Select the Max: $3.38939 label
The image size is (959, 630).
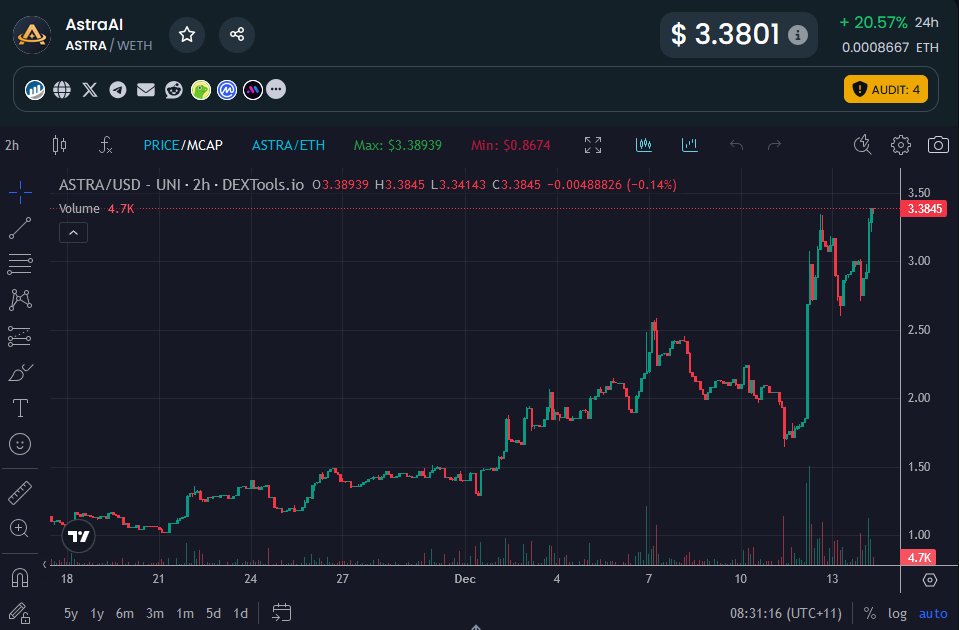click(398, 146)
